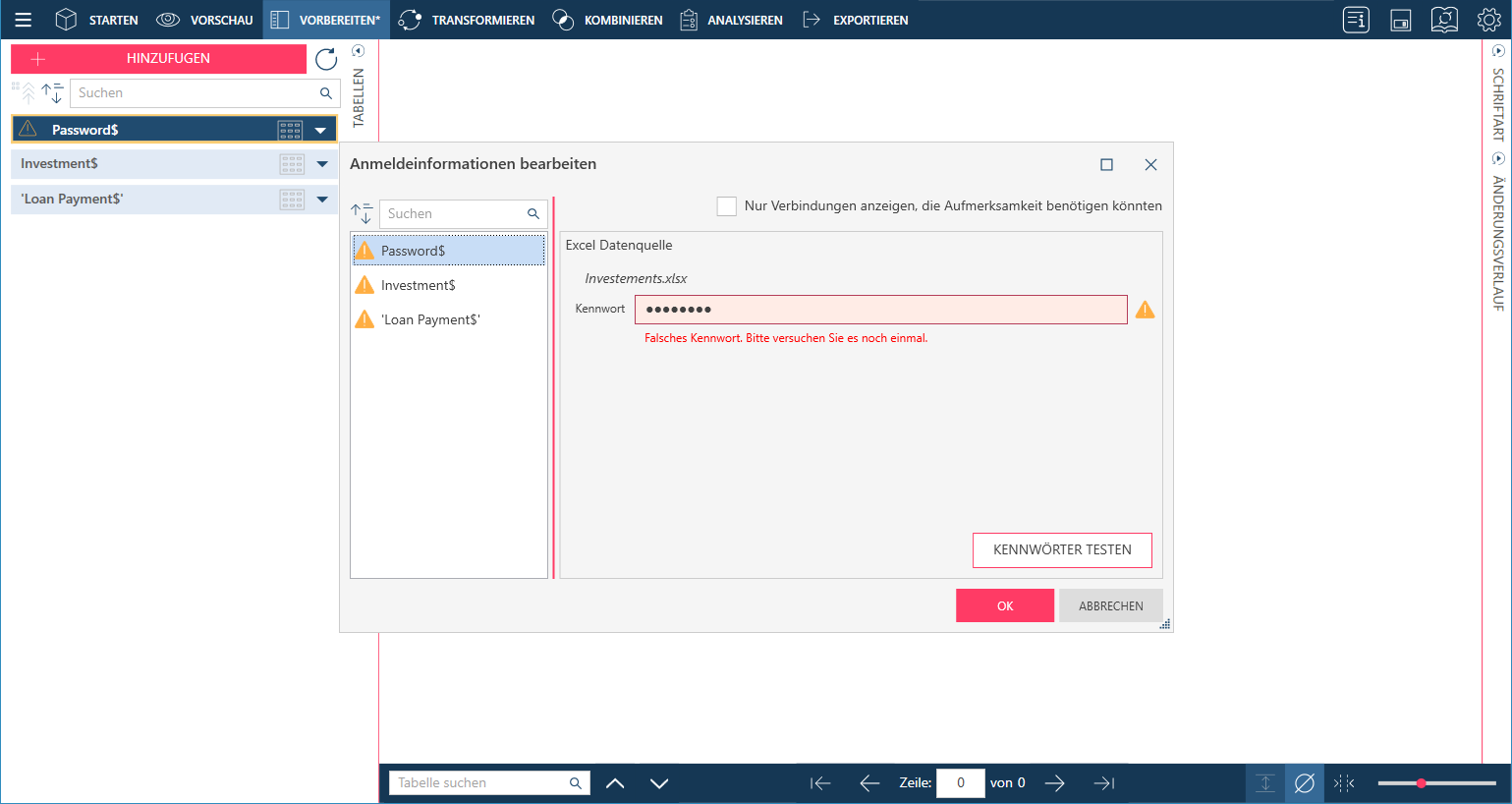This screenshot has height=804, width=1512.
Task: Open the KOMBINIEREN tab
Action: 607,20
